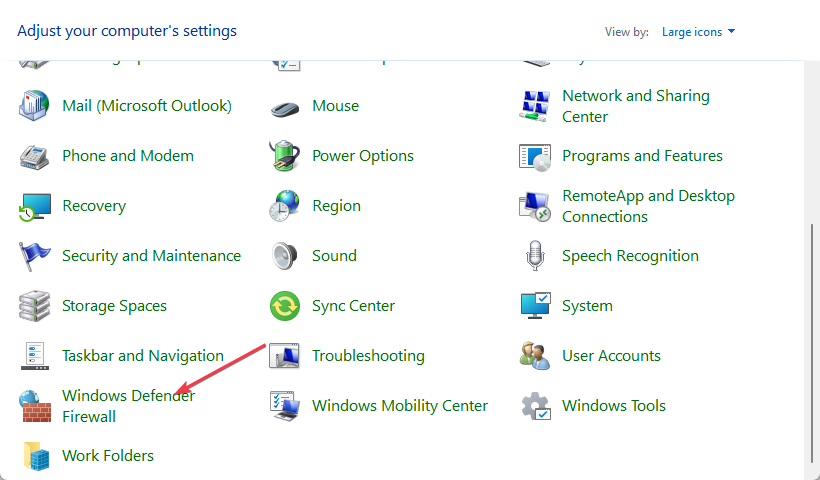
Task: Click the RemoteApp and Desktop Connections icon
Action: click(535, 207)
